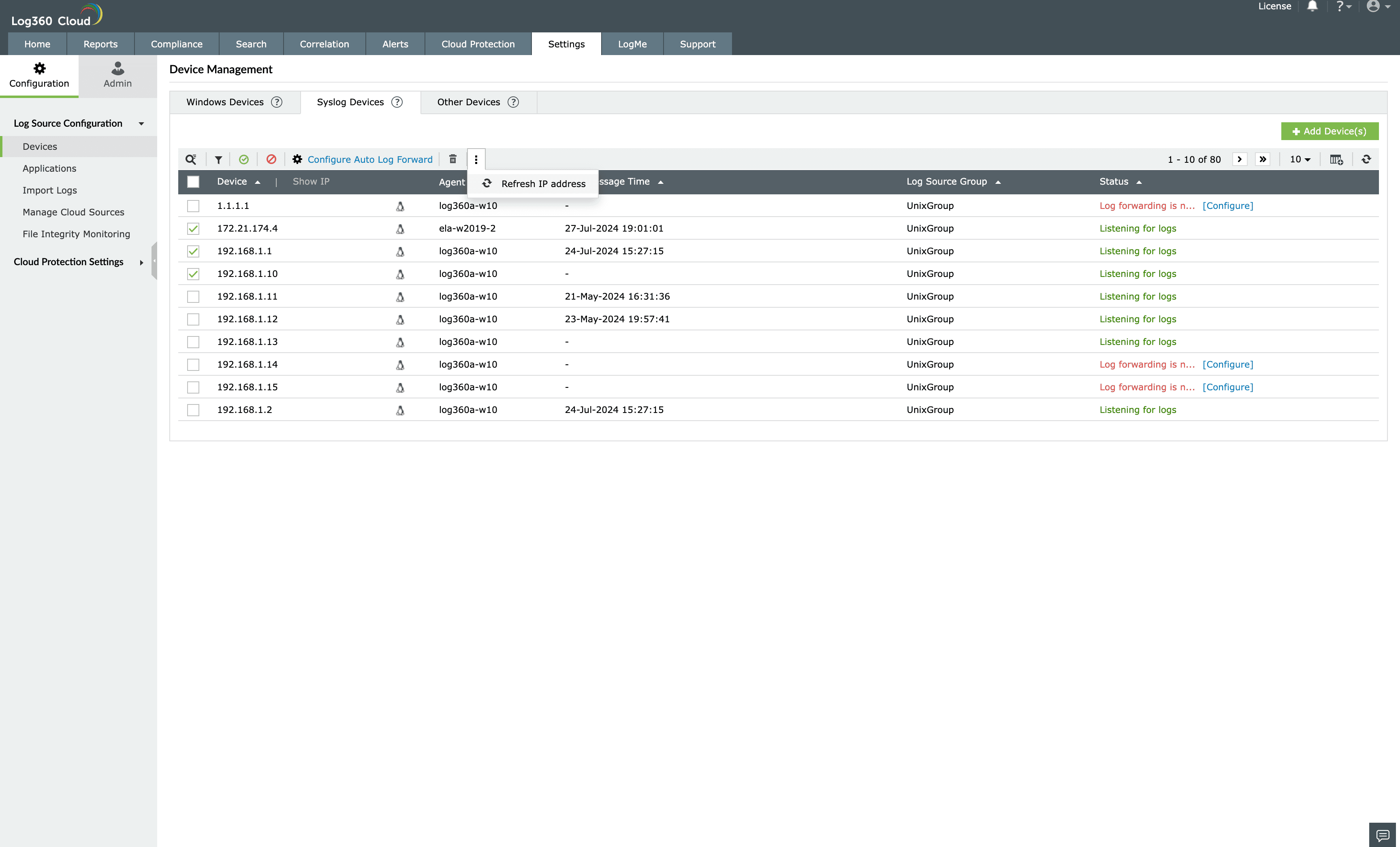Click the Add Device(s) button
Screen dimensions: 1400x847
pos(1329,131)
